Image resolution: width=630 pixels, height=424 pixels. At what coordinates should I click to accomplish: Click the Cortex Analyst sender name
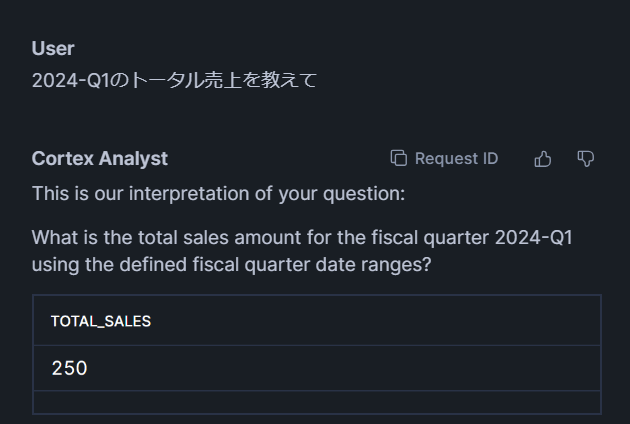[x=100, y=159]
